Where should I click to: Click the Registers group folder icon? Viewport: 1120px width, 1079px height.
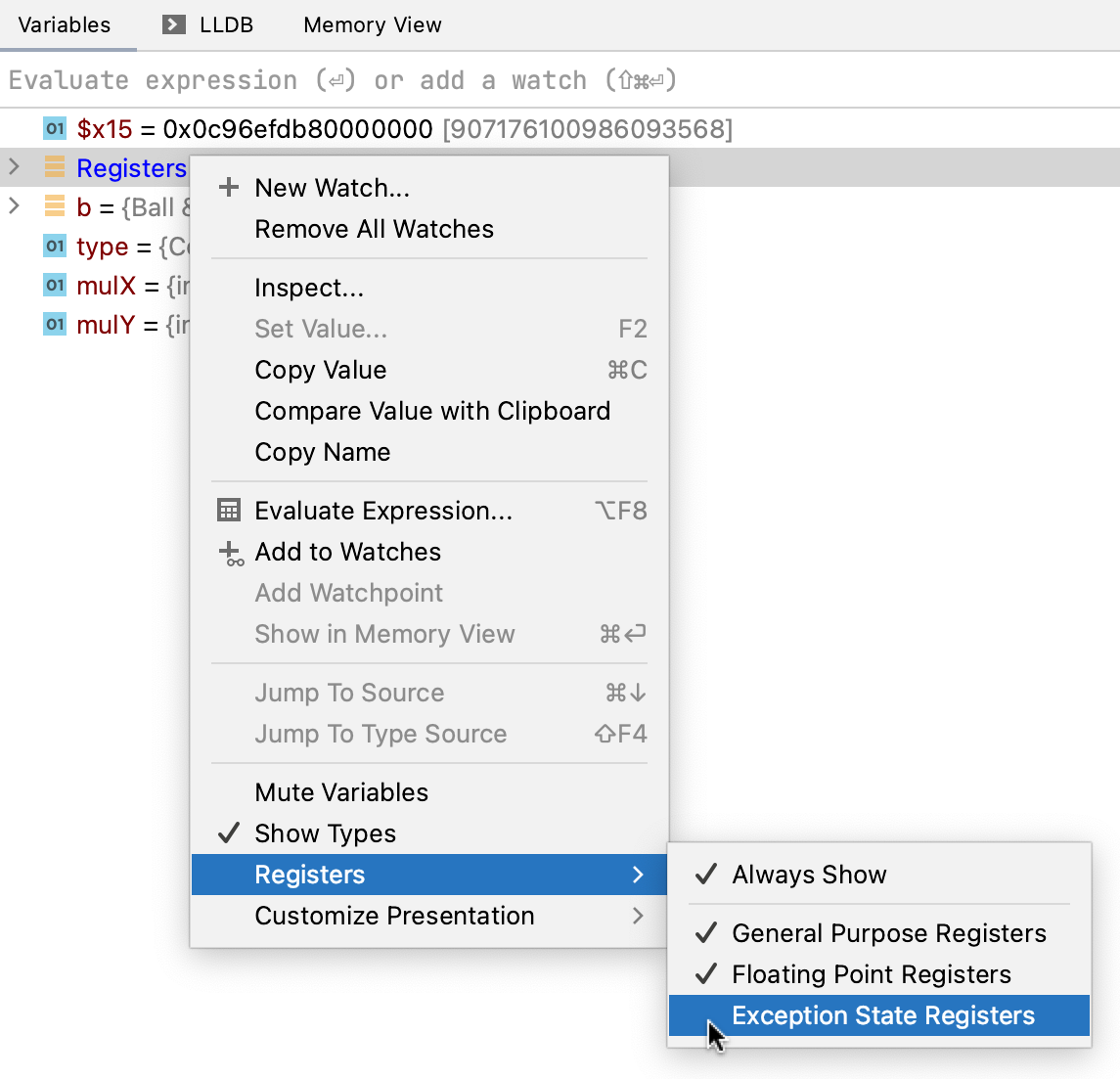tap(55, 168)
